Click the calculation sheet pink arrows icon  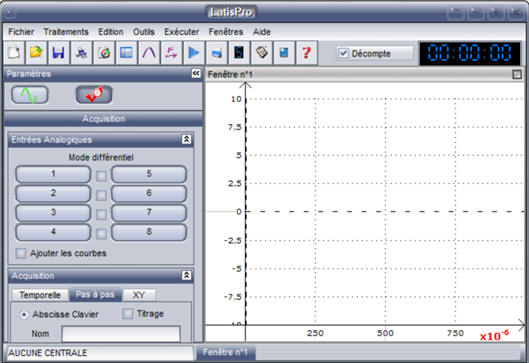[x=171, y=53]
